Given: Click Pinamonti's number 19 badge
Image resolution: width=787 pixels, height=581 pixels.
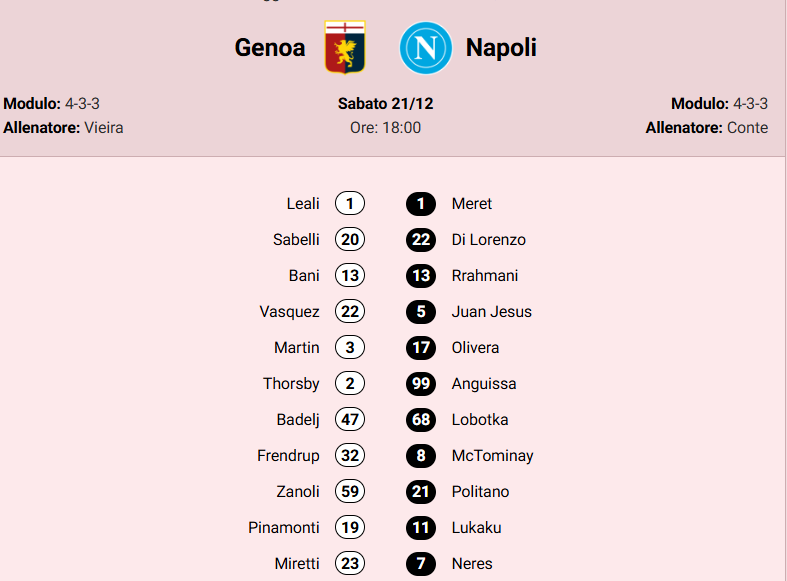Looking at the screenshot, I should 350,528.
